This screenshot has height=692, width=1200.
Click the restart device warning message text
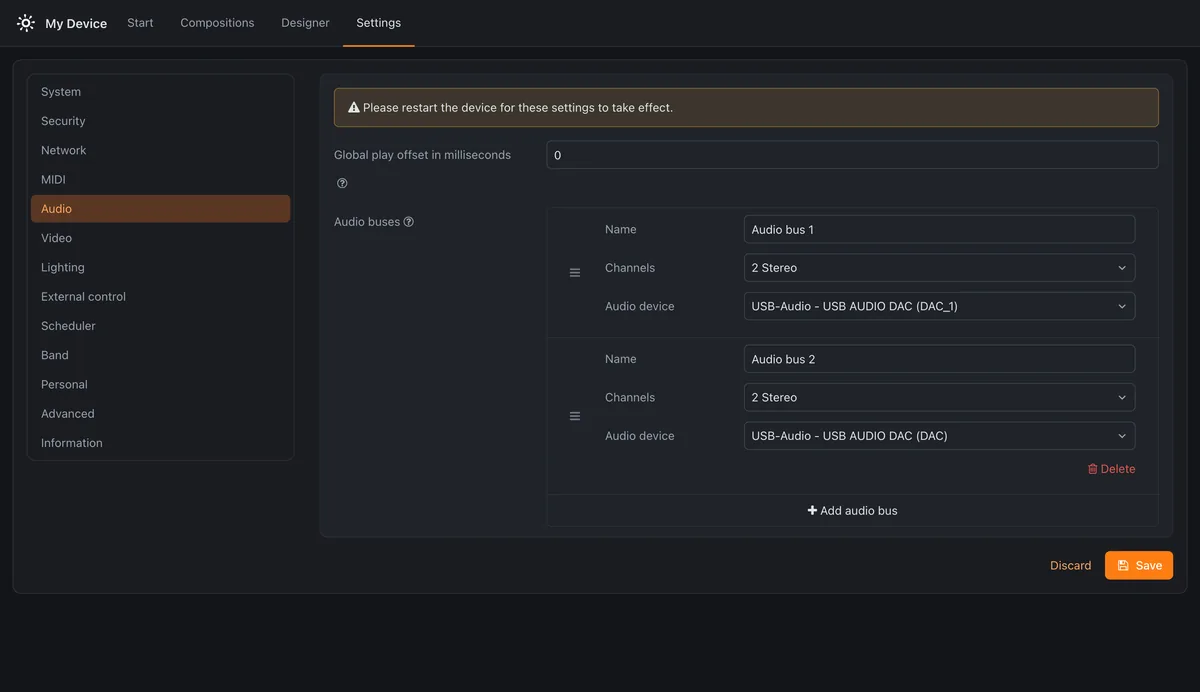pos(518,107)
